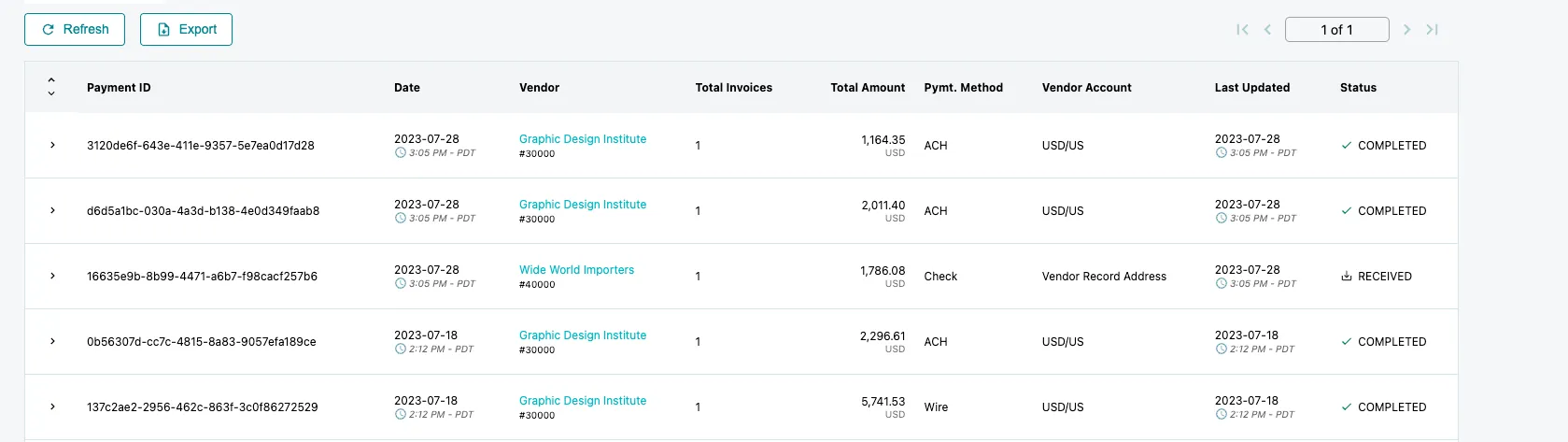Expand row for payment 3120de6f-643e-411e
Image resolution: width=1568 pixels, height=442 pixels.
pos(52,145)
